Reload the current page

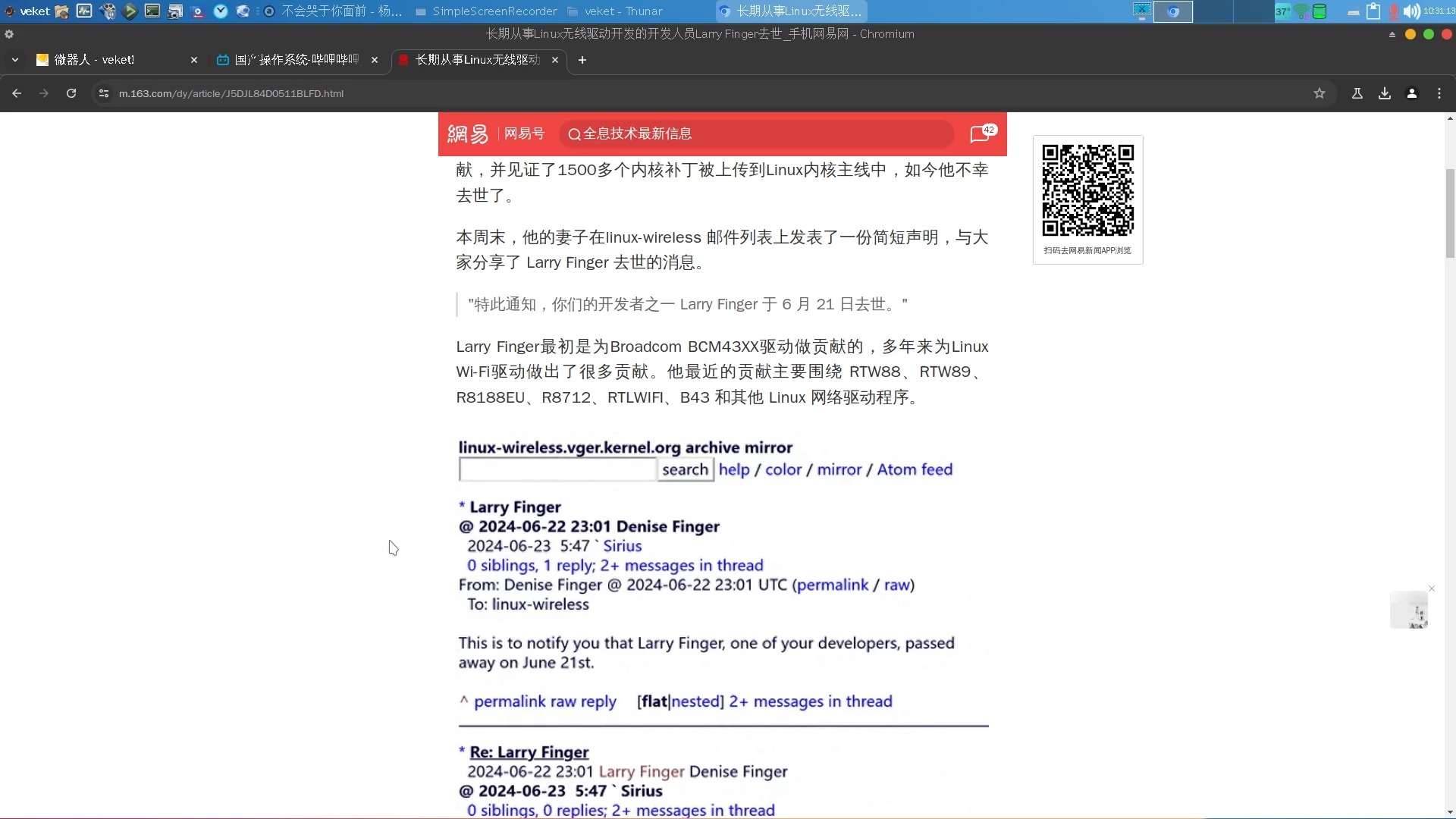click(x=71, y=93)
